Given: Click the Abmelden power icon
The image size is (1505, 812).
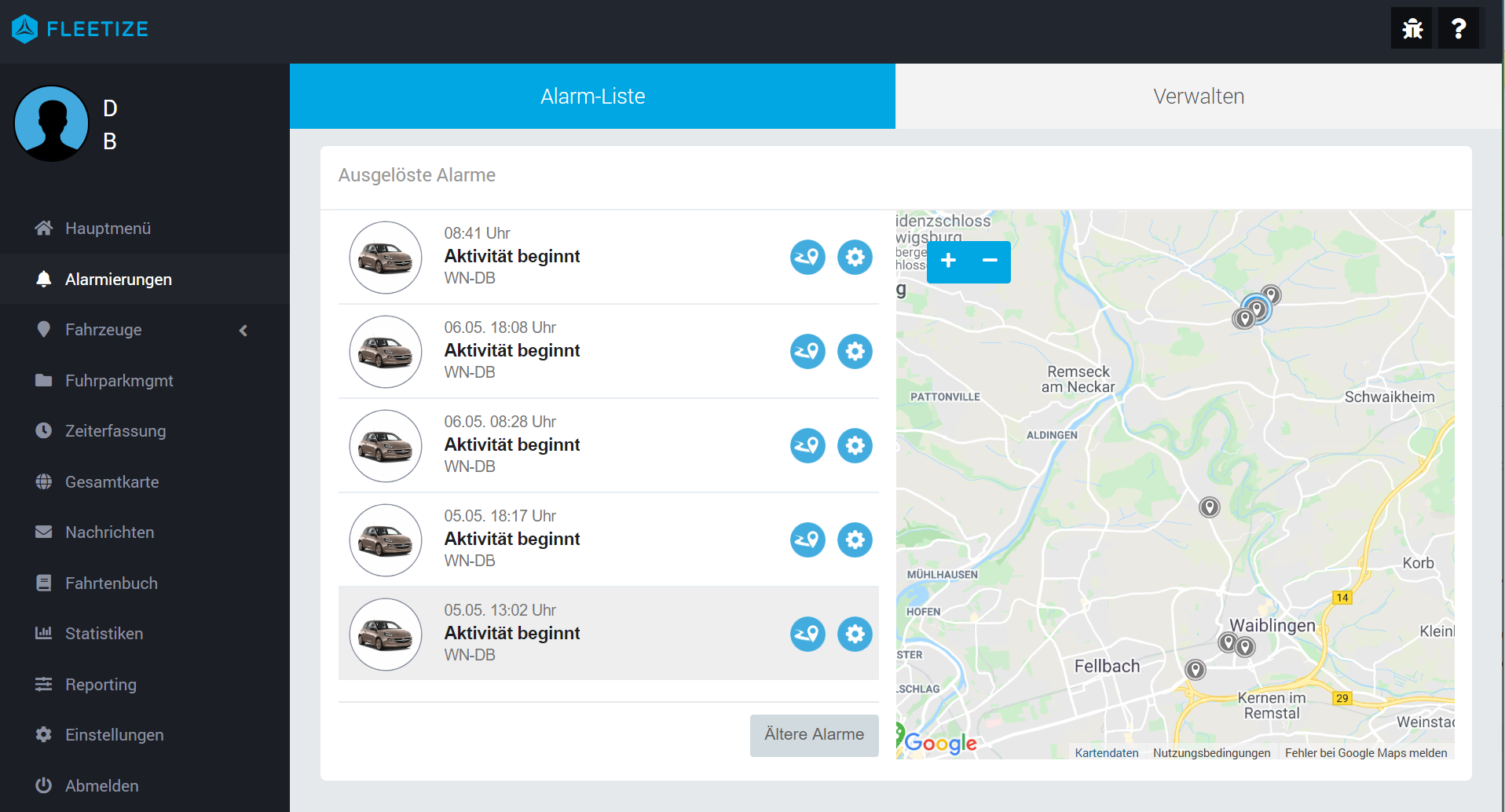Looking at the screenshot, I should 44,785.
